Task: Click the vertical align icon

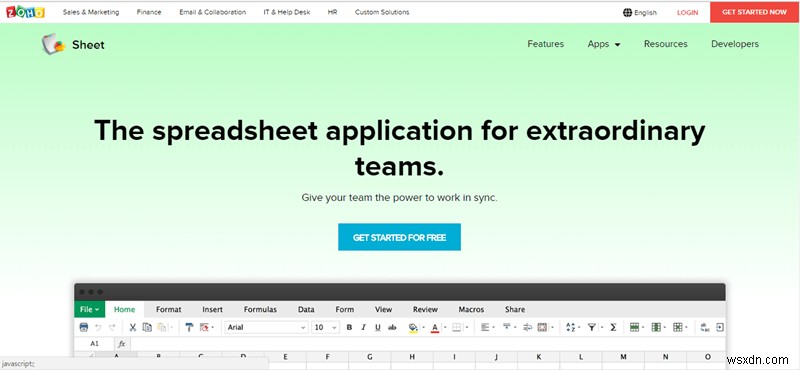Action: pyautogui.click(x=507, y=327)
